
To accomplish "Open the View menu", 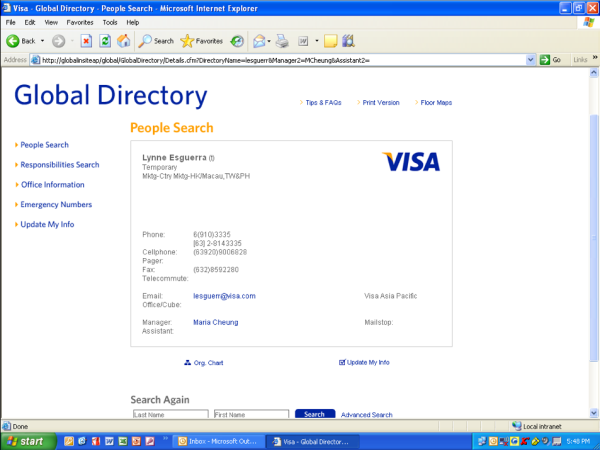I will pos(51,23).
